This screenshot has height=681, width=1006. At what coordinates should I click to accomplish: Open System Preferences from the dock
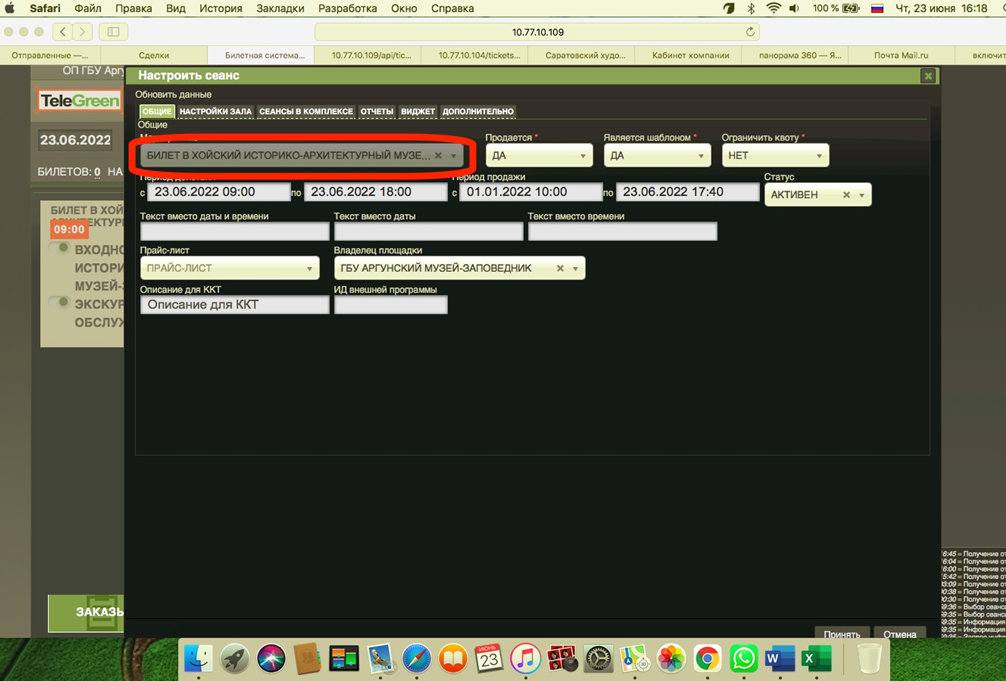pos(598,658)
